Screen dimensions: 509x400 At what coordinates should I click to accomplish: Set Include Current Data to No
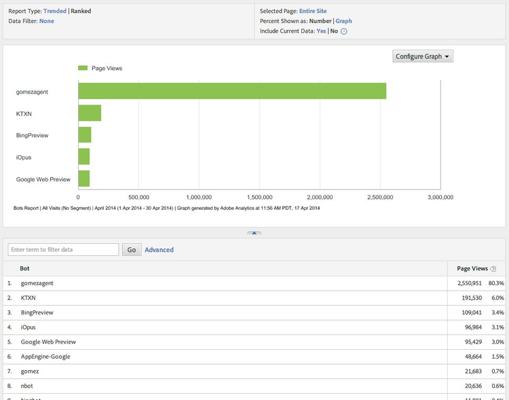click(334, 31)
